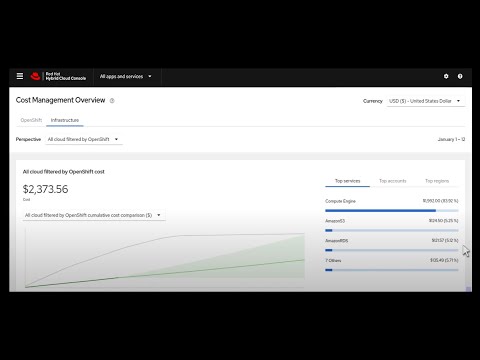Open the settings gear icon
Screen dimensions: 480x360
[x=446, y=76]
